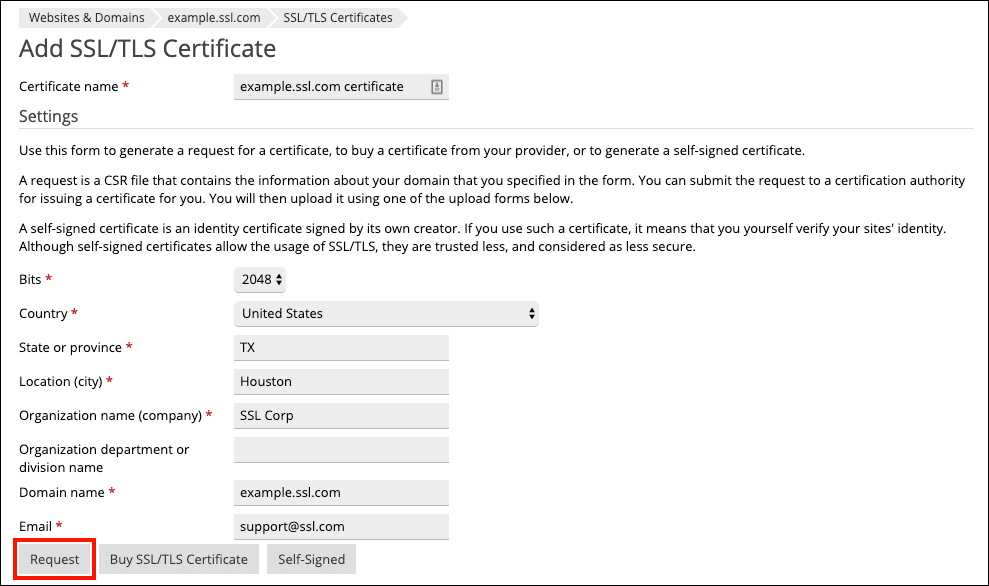Viewport: 989px width, 586px height.
Task: Select the Location (city) input
Action: (341, 382)
